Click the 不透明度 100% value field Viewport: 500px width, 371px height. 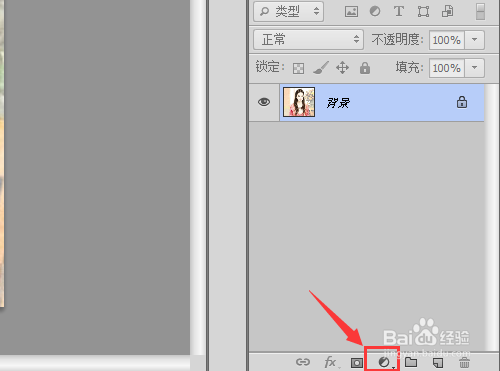pyautogui.click(x=447, y=40)
